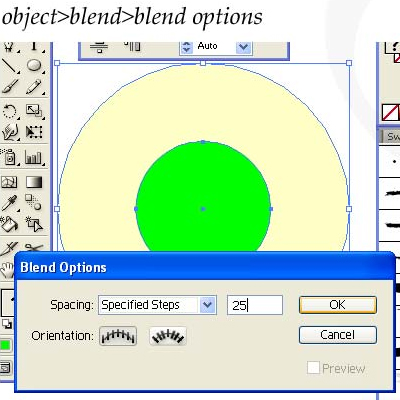Toggle the Preview checkbox
Viewport: 400px width, 400px height.
pyautogui.click(x=313, y=368)
